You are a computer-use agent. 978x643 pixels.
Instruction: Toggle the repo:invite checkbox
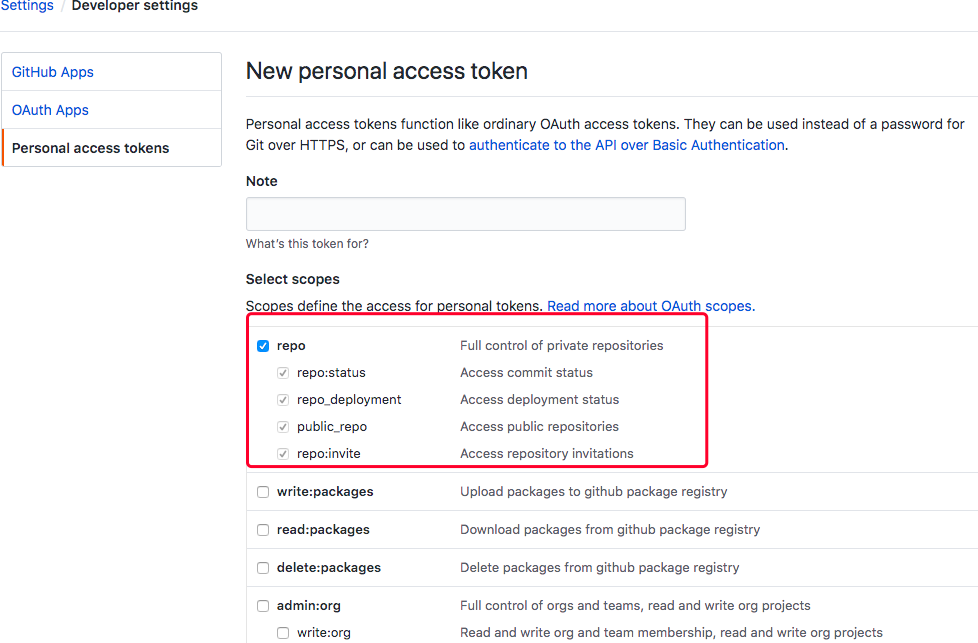click(283, 454)
